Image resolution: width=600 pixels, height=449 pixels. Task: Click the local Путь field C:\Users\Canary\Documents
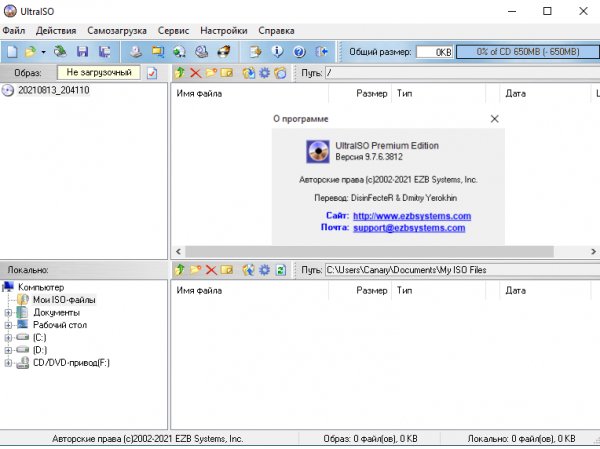[462, 270]
